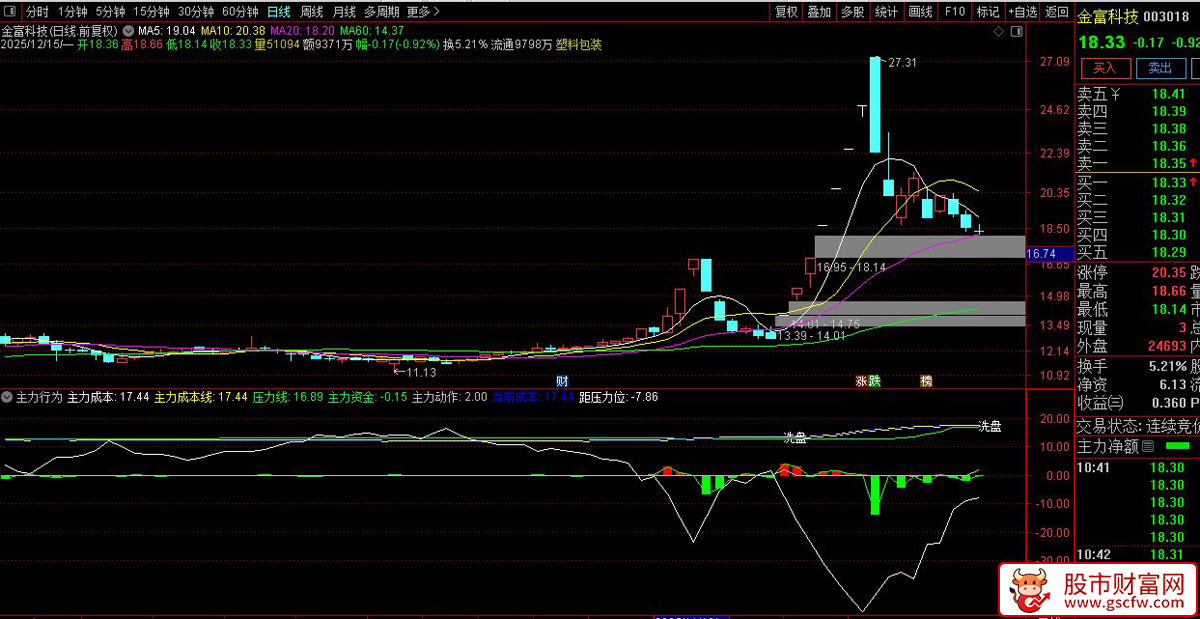Screen dimensions: 1200x619
Task: Toggle the left panel icon beside 分时
Action: coord(12,12)
